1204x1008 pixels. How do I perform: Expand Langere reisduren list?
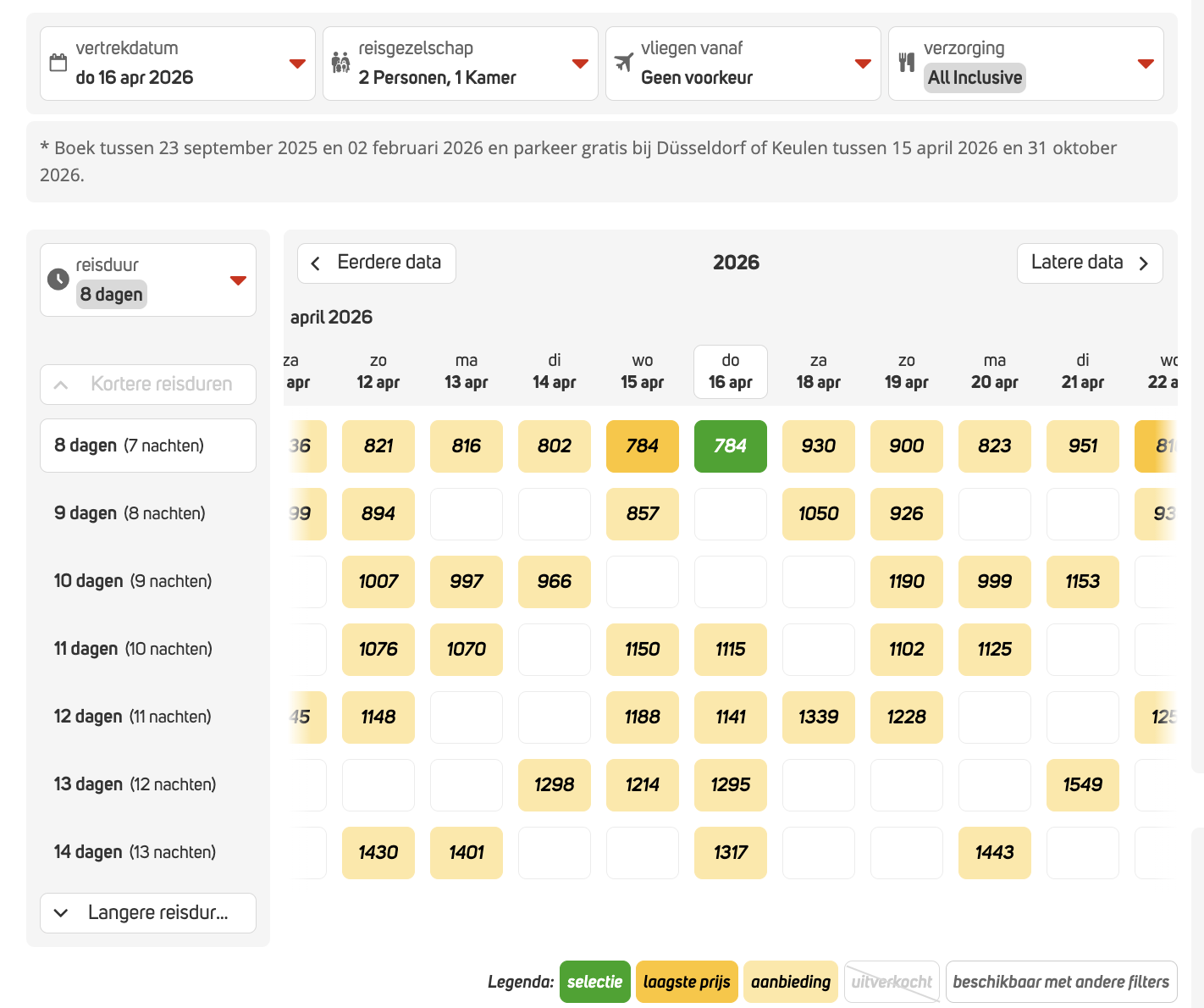tap(148, 913)
